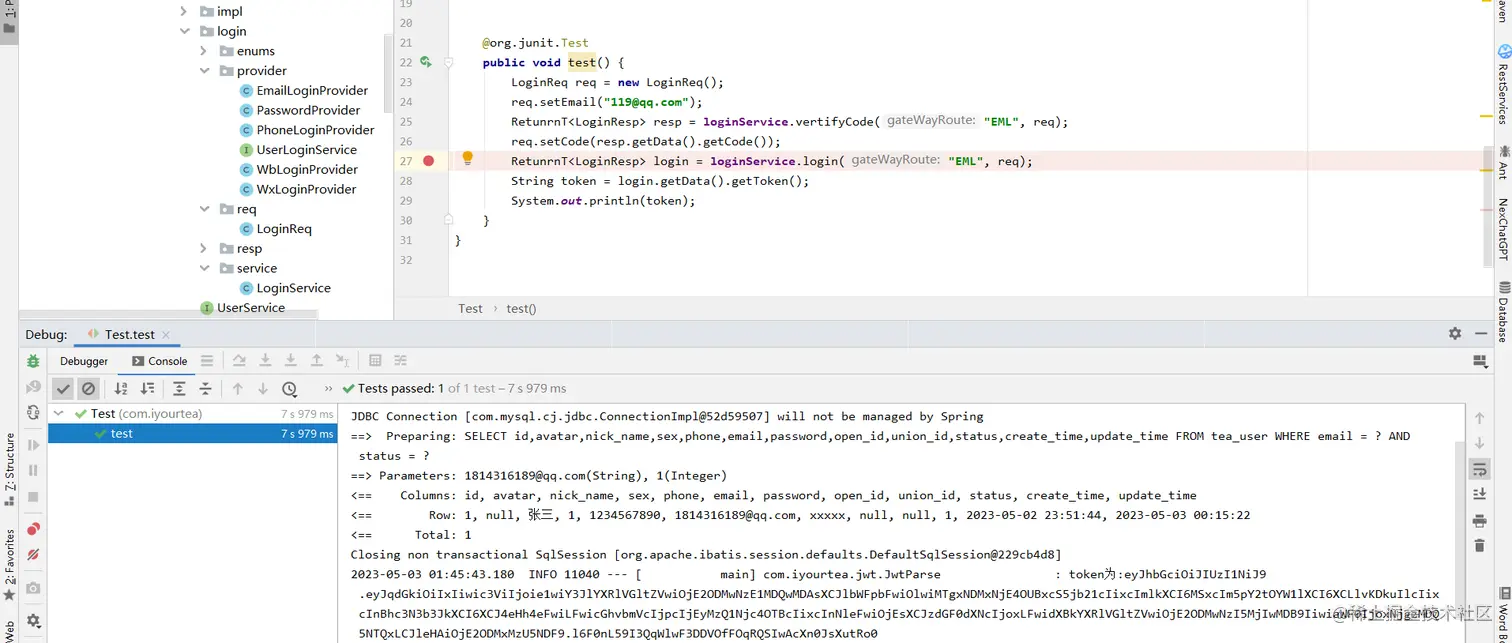Open the Favorites tool window tab
Screen dimensions: 1512x643
(9, 565)
